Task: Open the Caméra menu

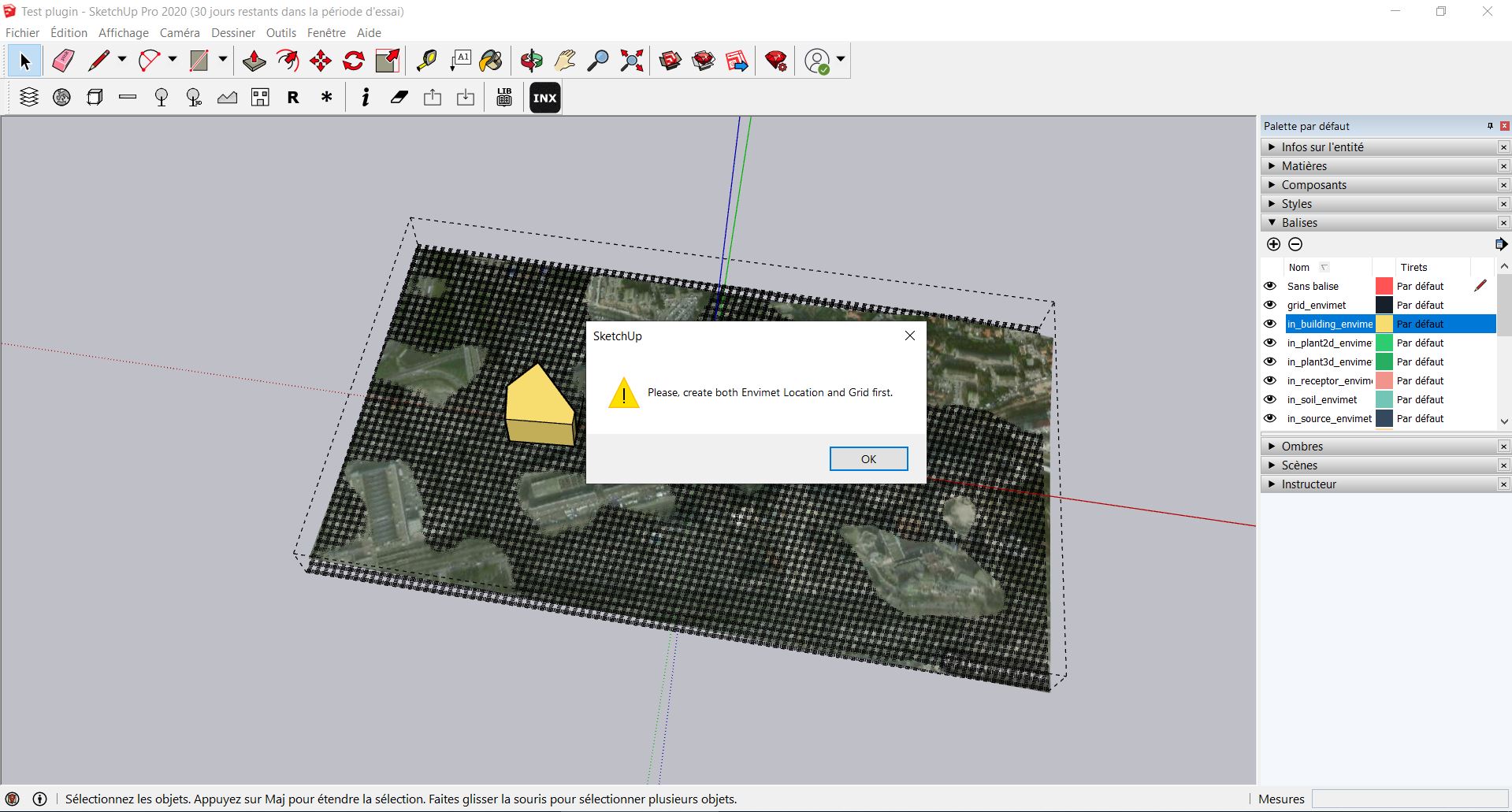Action: [179, 32]
